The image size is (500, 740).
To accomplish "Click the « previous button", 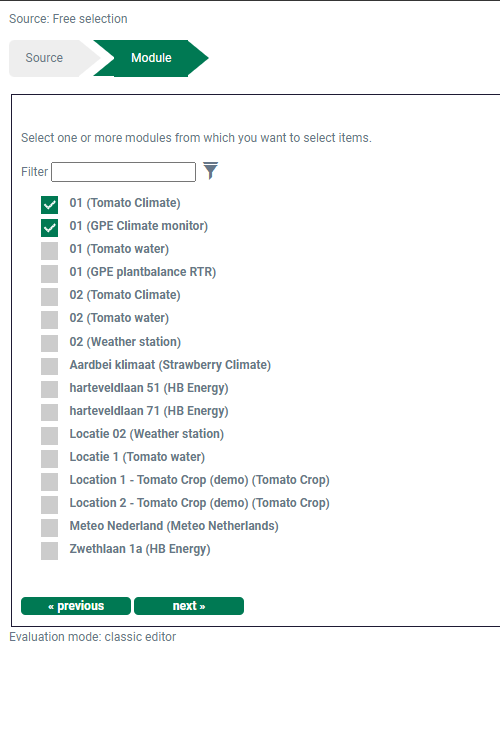I will point(76,606).
